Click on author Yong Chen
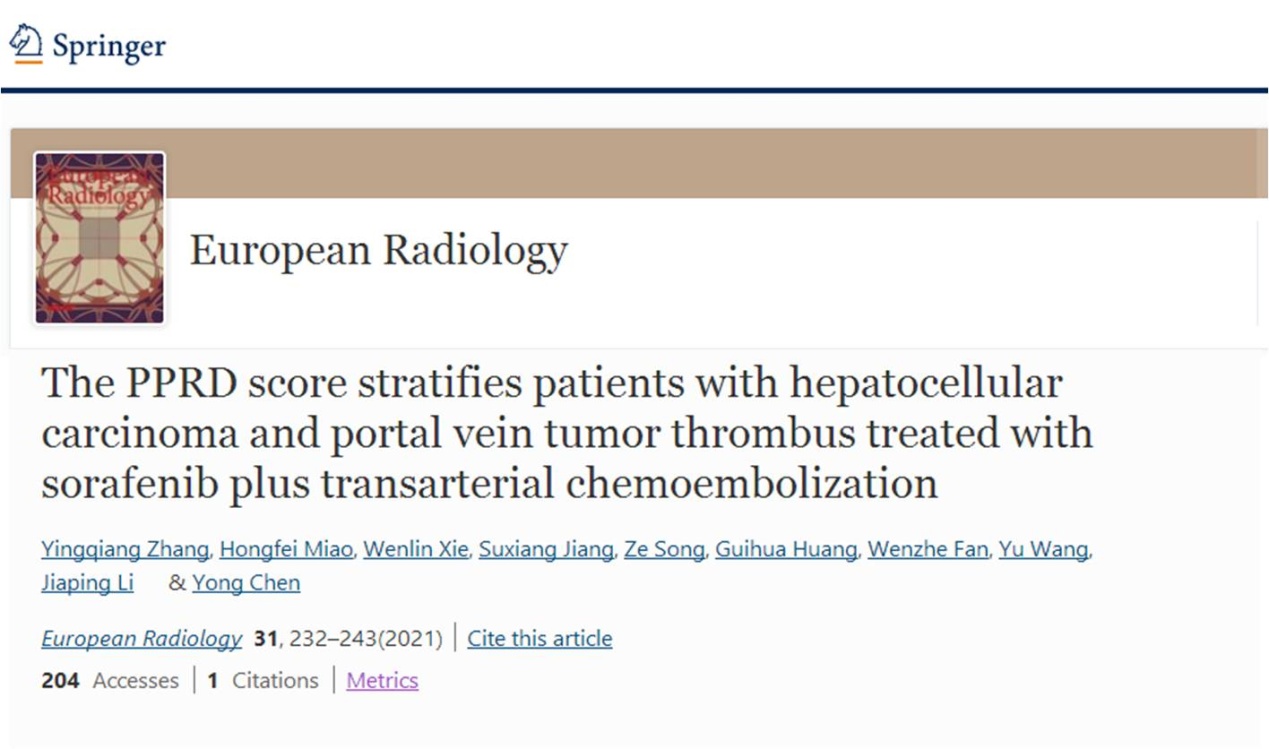 (x=246, y=583)
